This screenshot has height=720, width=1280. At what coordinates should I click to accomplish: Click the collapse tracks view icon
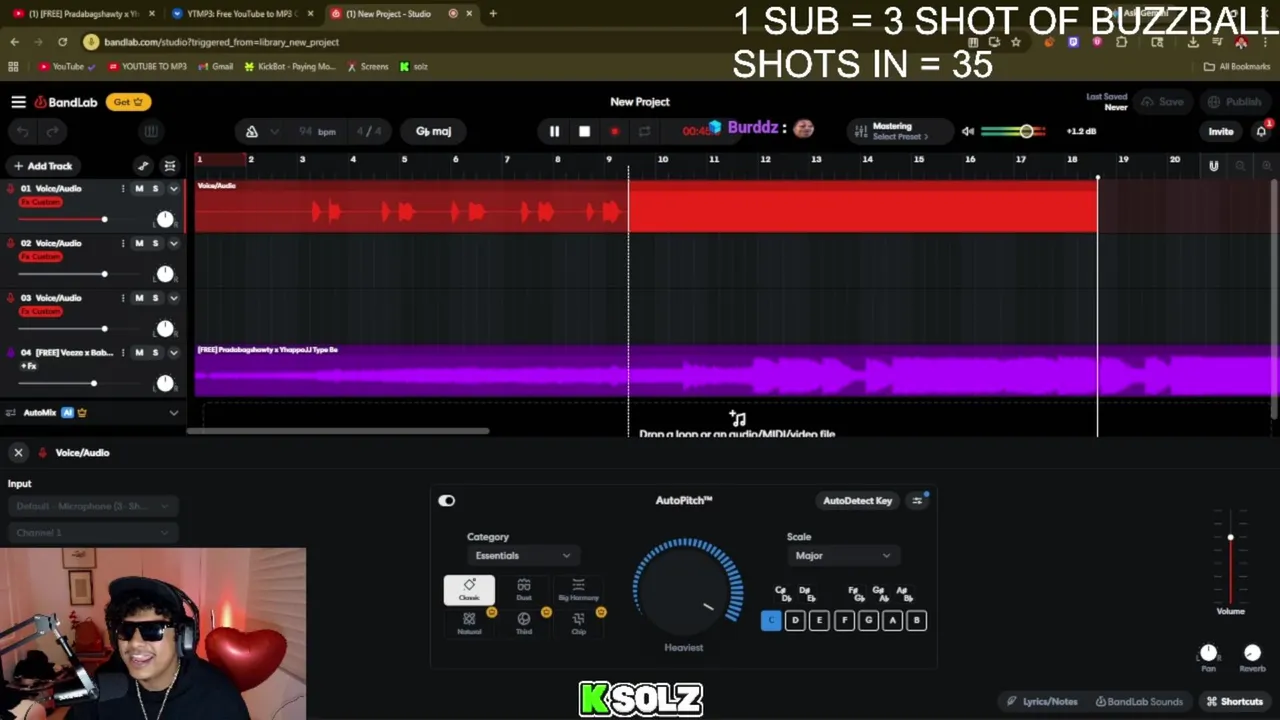(170, 166)
